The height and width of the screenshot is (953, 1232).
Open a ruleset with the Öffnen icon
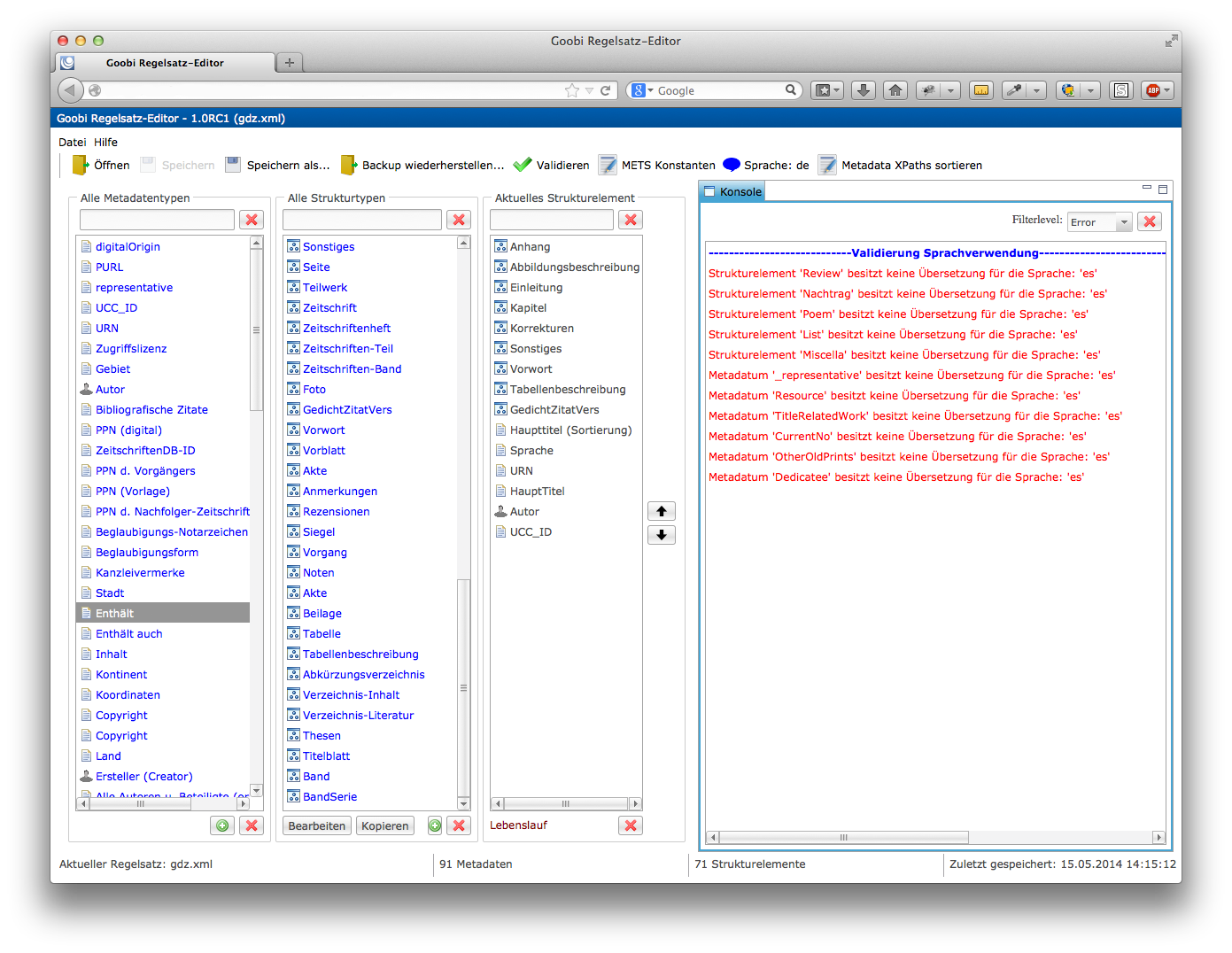pyautogui.click(x=81, y=165)
